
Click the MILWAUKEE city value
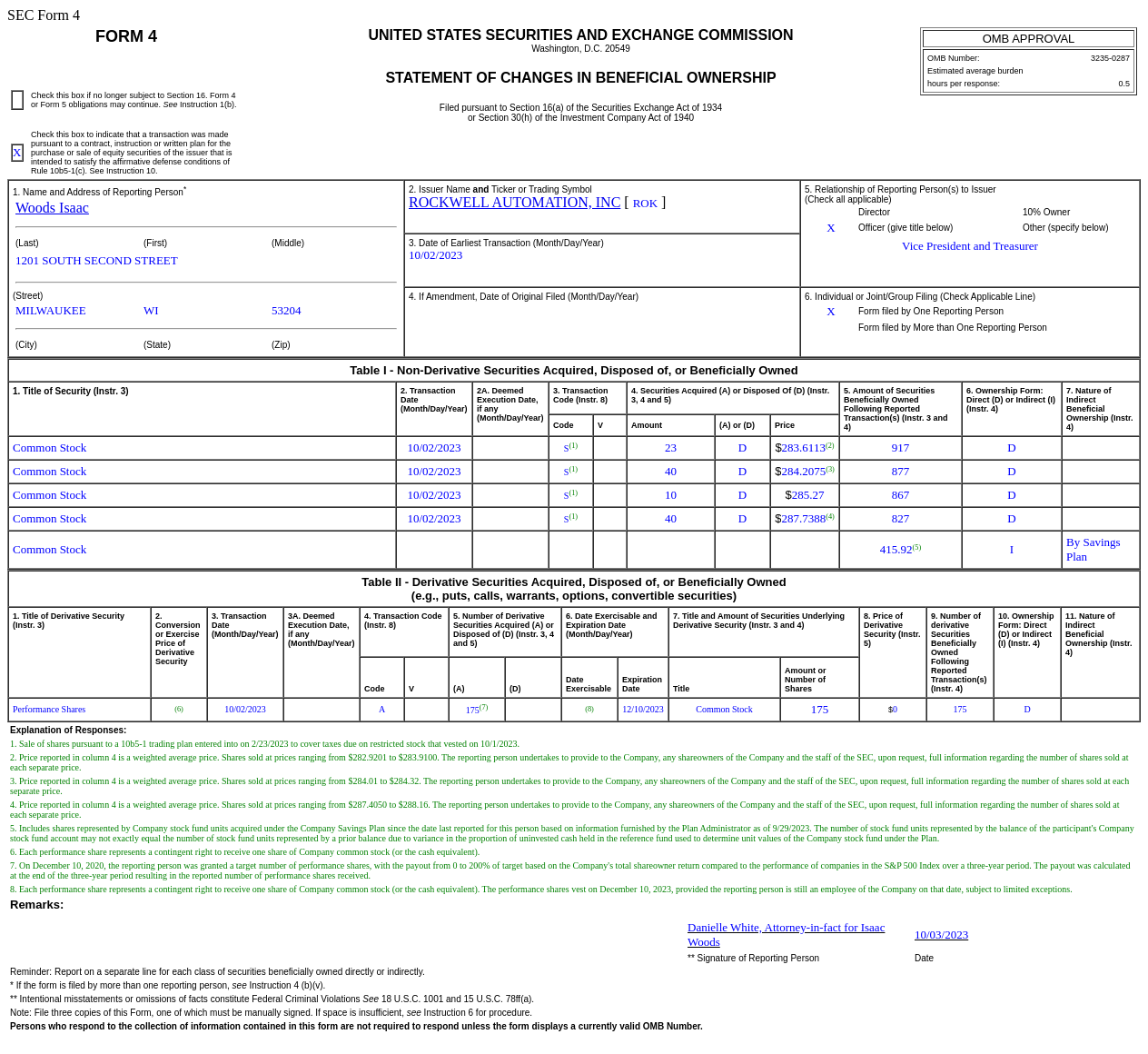(x=51, y=311)
